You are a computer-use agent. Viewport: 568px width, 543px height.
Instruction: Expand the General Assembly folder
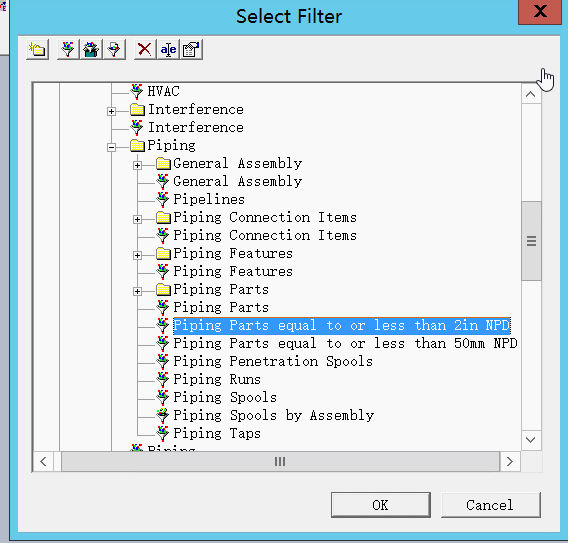[x=137, y=166]
